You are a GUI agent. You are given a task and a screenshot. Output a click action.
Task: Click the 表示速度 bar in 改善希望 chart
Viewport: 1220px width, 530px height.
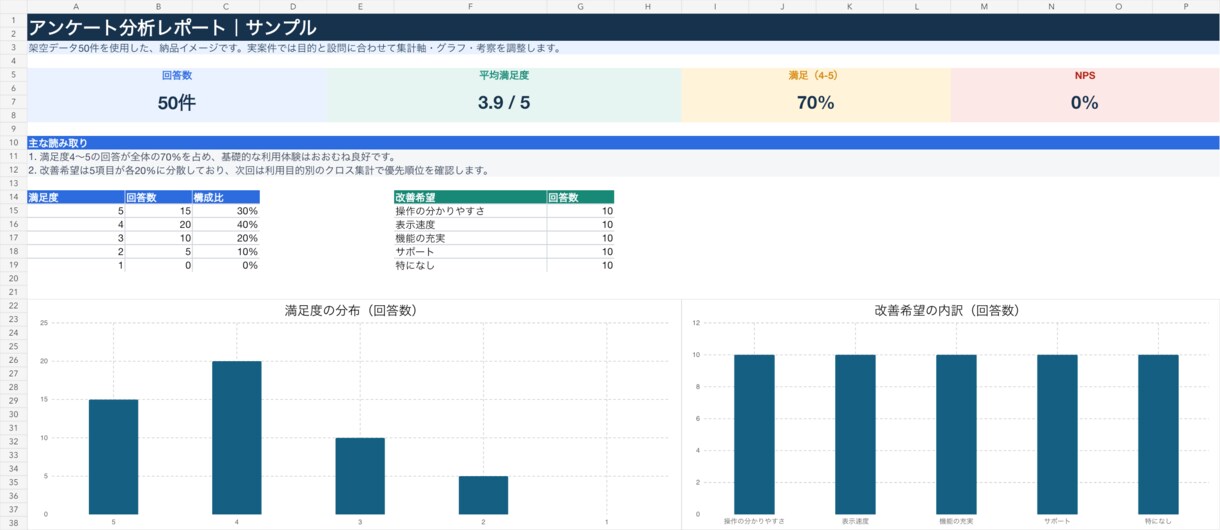click(855, 434)
